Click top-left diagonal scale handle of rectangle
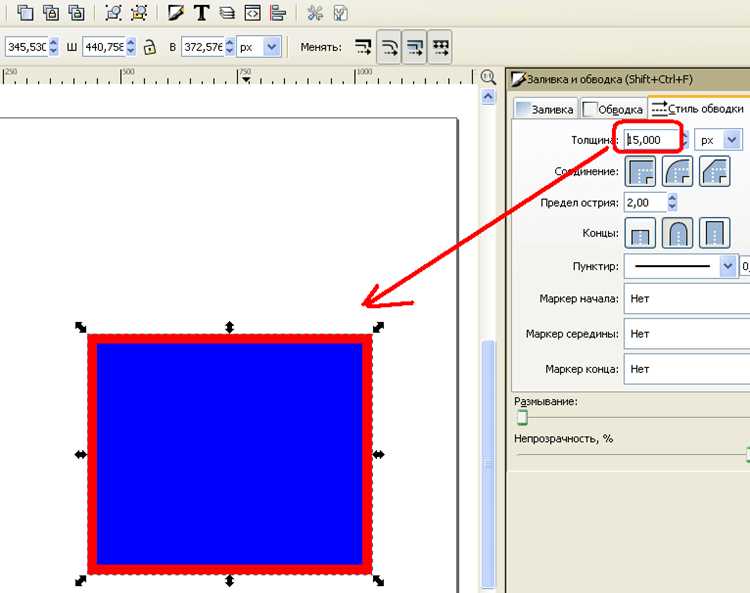 (81, 327)
